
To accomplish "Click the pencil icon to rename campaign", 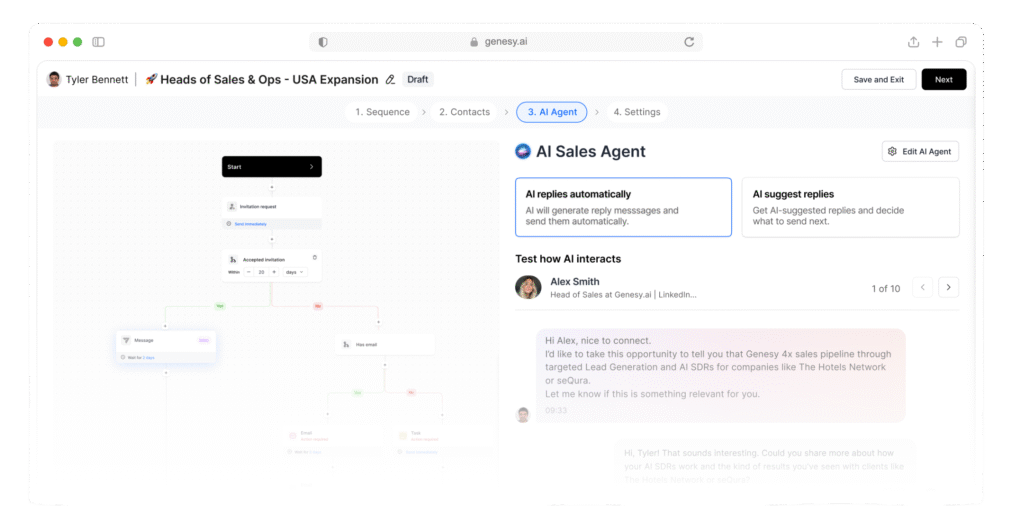I will [x=390, y=80].
